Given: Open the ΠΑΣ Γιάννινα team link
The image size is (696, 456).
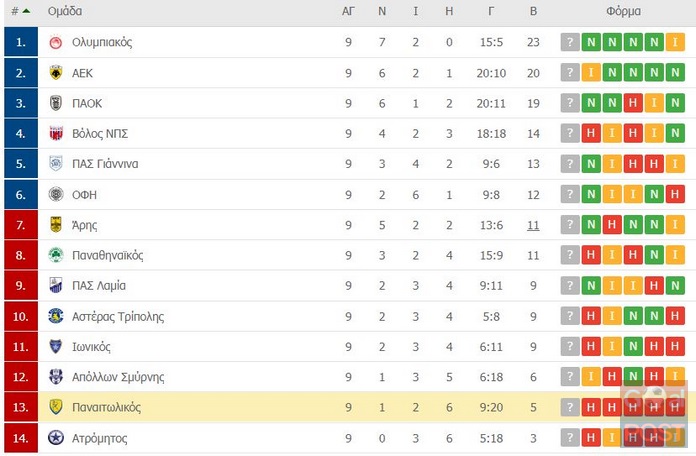Looking at the screenshot, I should click(x=105, y=164).
